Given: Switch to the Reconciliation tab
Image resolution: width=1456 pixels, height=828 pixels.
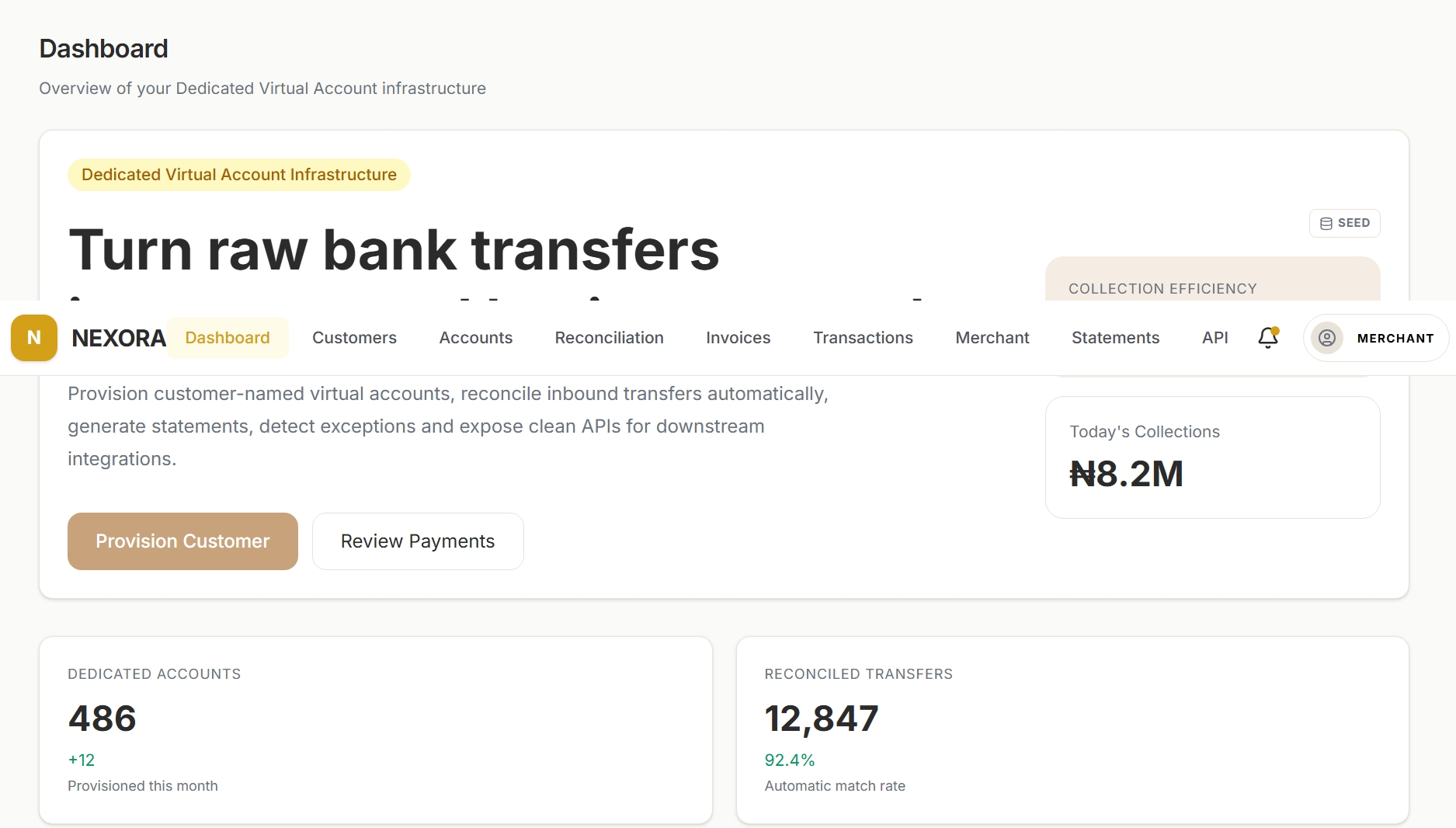Looking at the screenshot, I should click(x=609, y=338).
